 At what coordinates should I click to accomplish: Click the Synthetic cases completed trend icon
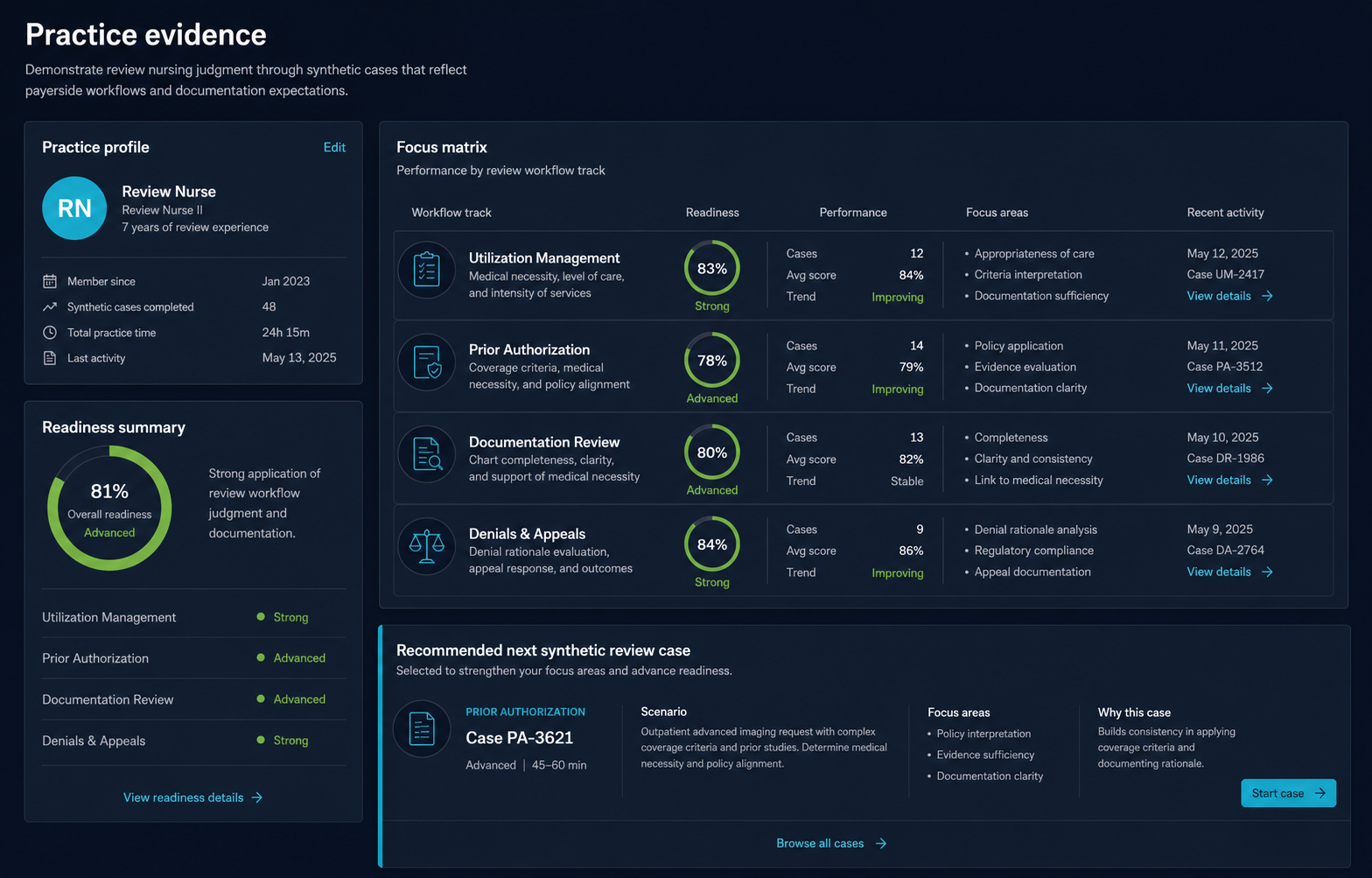pyautogui.click(x=50, y=306)
